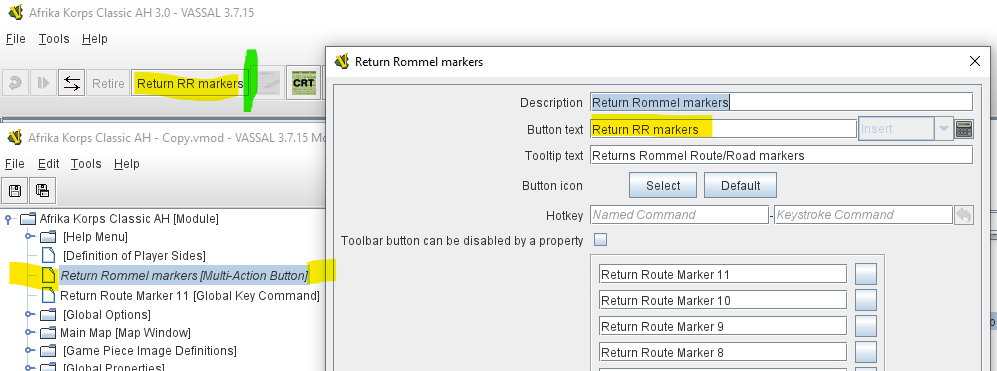Click VASSAL logo in Return Rommel markers title bar
The height and width of the screenshot is (371, 997).
[x=342, y=61]
